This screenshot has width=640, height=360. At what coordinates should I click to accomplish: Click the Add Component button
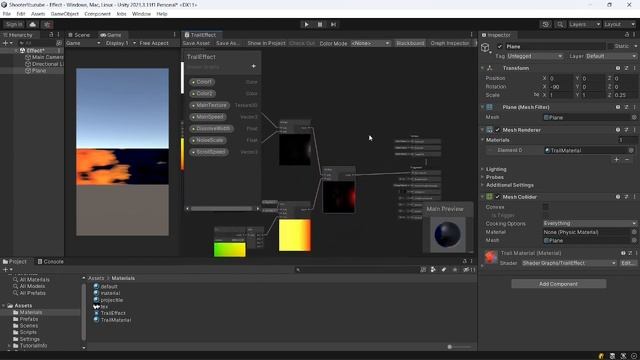[558, 284]
